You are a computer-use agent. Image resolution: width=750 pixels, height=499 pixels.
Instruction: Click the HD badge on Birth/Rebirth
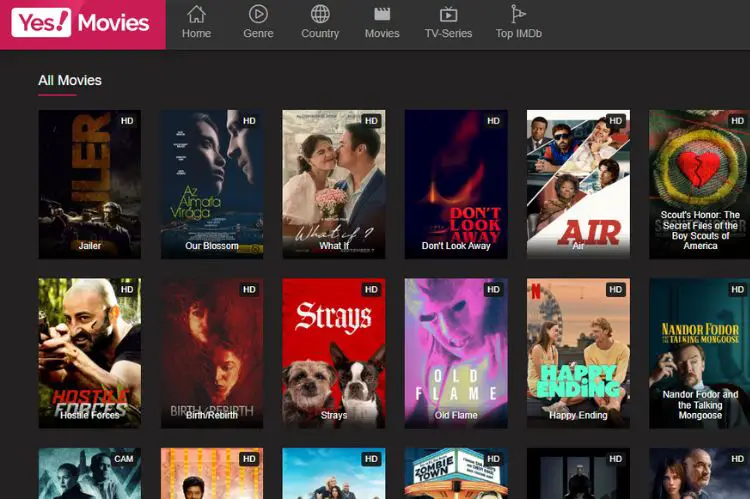pyautogui.click(x=249, y=289)
